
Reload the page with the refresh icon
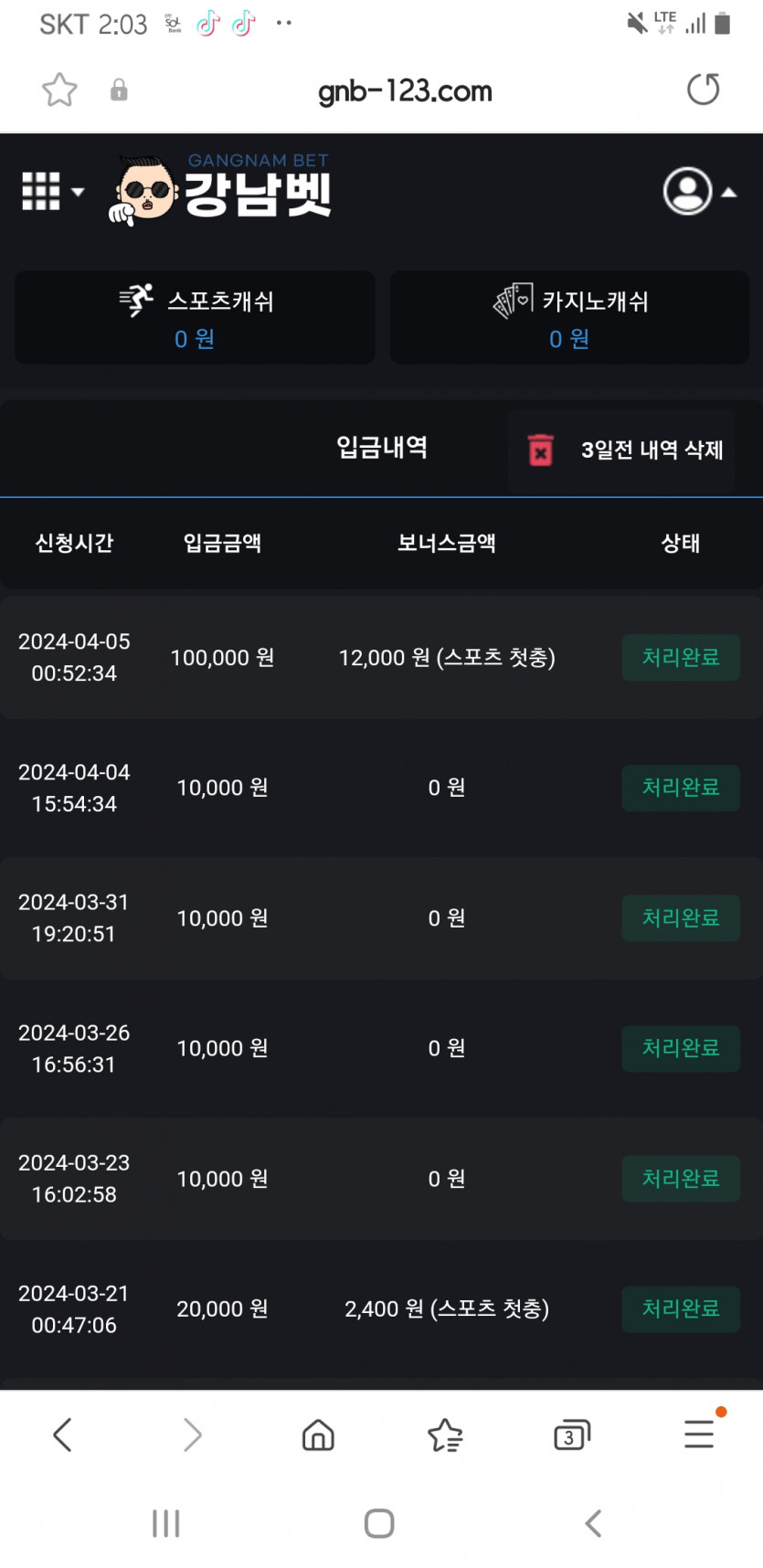[703, 90]
